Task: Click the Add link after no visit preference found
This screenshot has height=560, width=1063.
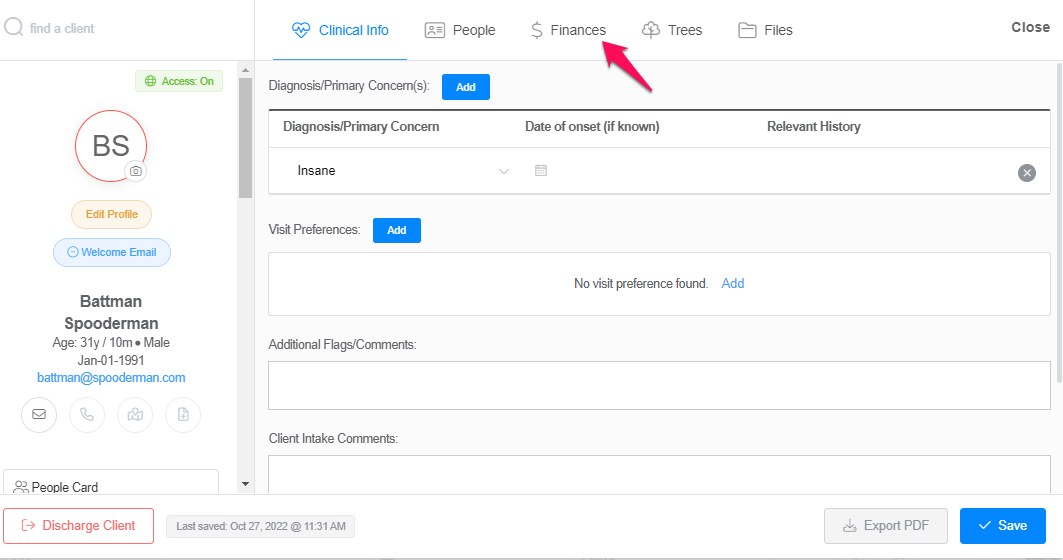Action: [x=733, y=283]
